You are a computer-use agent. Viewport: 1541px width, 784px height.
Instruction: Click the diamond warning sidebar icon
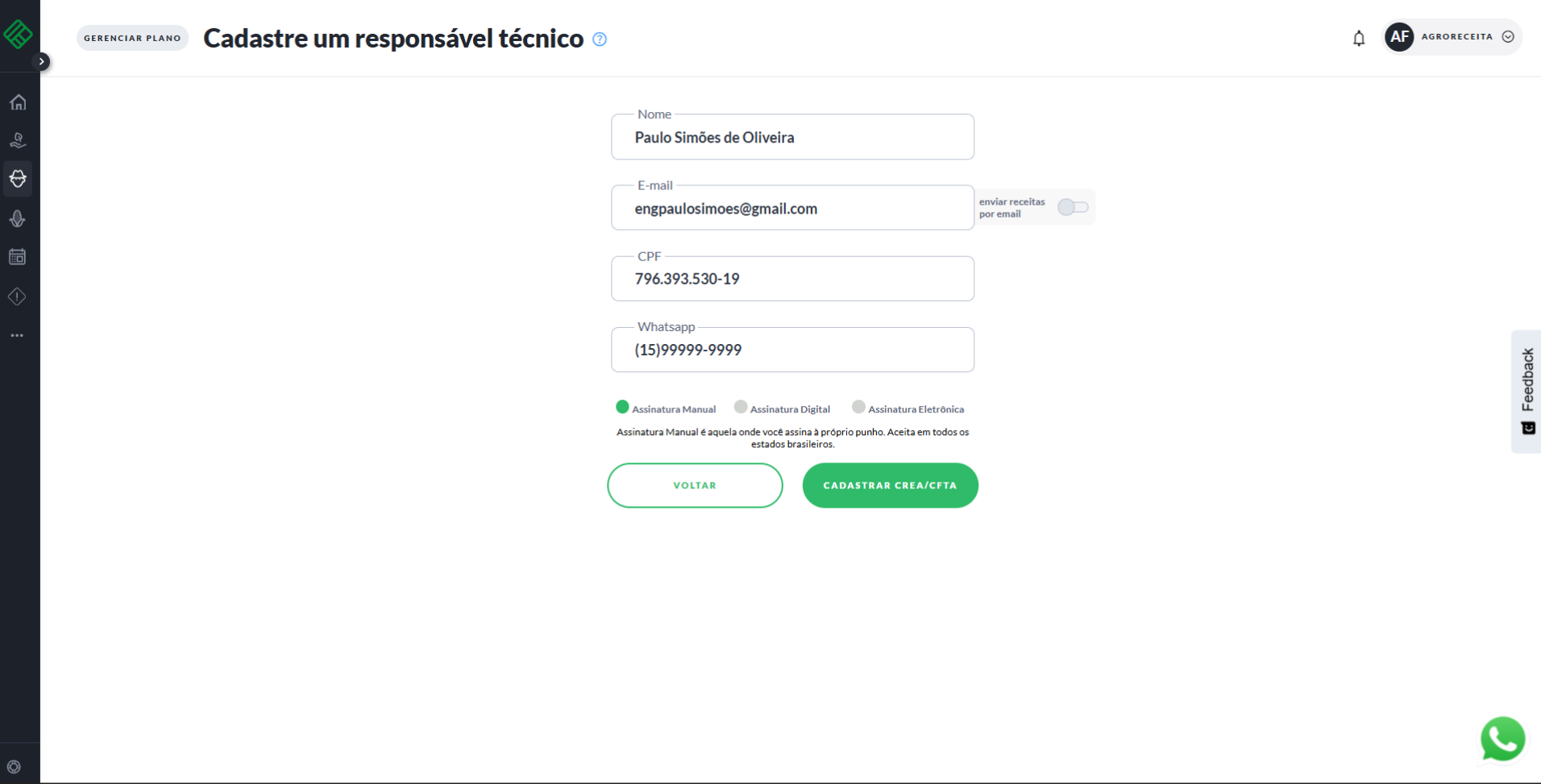(x=18, y=297)
